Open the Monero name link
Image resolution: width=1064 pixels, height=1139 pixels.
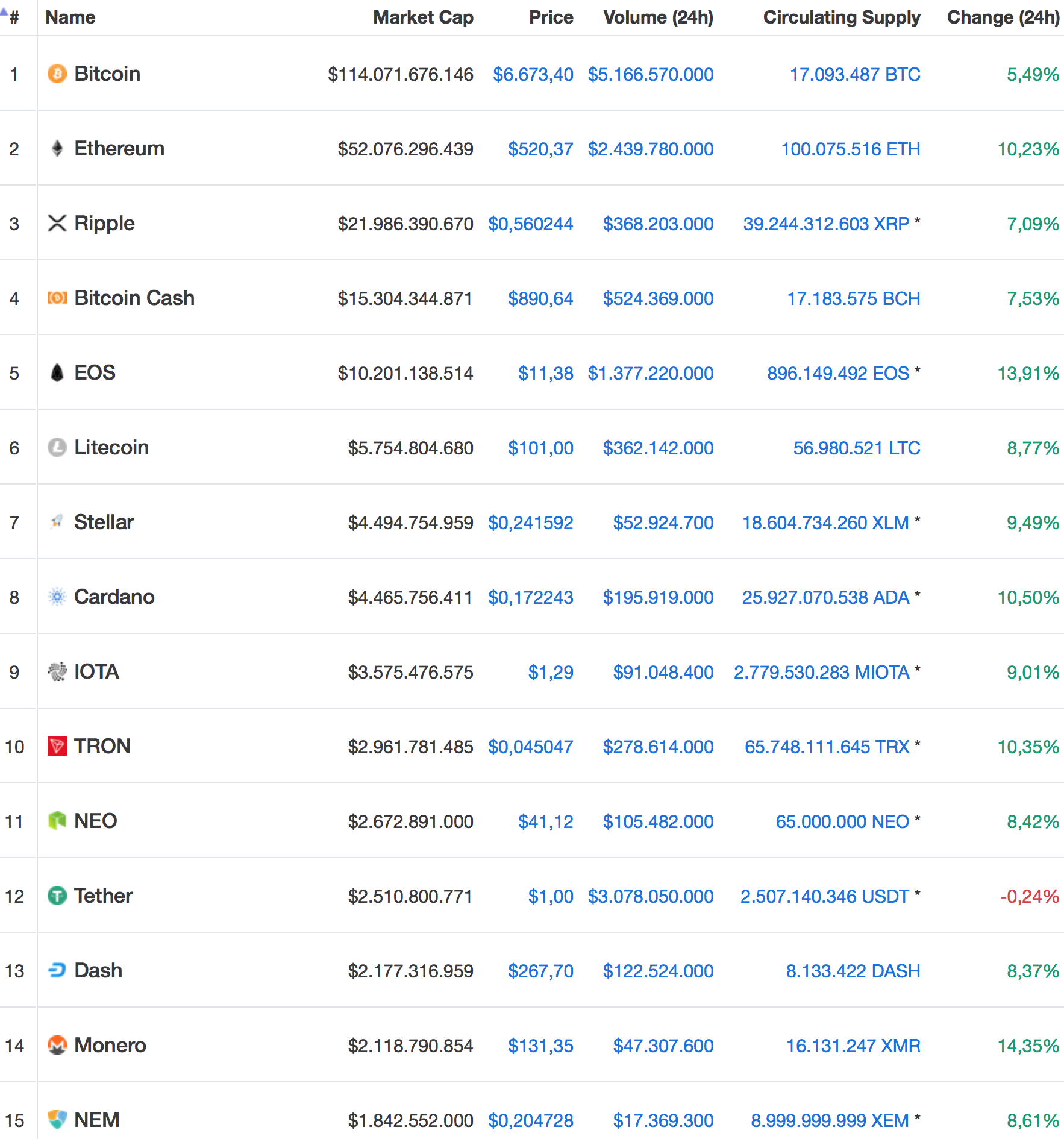click(110, 1045)
